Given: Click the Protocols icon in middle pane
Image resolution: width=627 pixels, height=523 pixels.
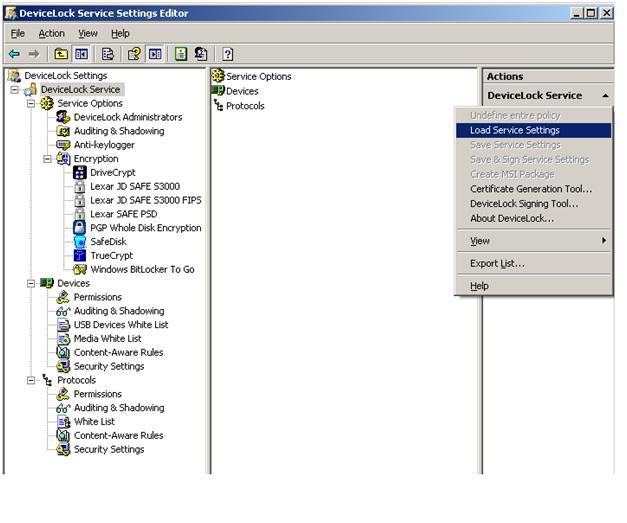Looking at the screenshot, I should pyautogui.click(x=218, y=106).
